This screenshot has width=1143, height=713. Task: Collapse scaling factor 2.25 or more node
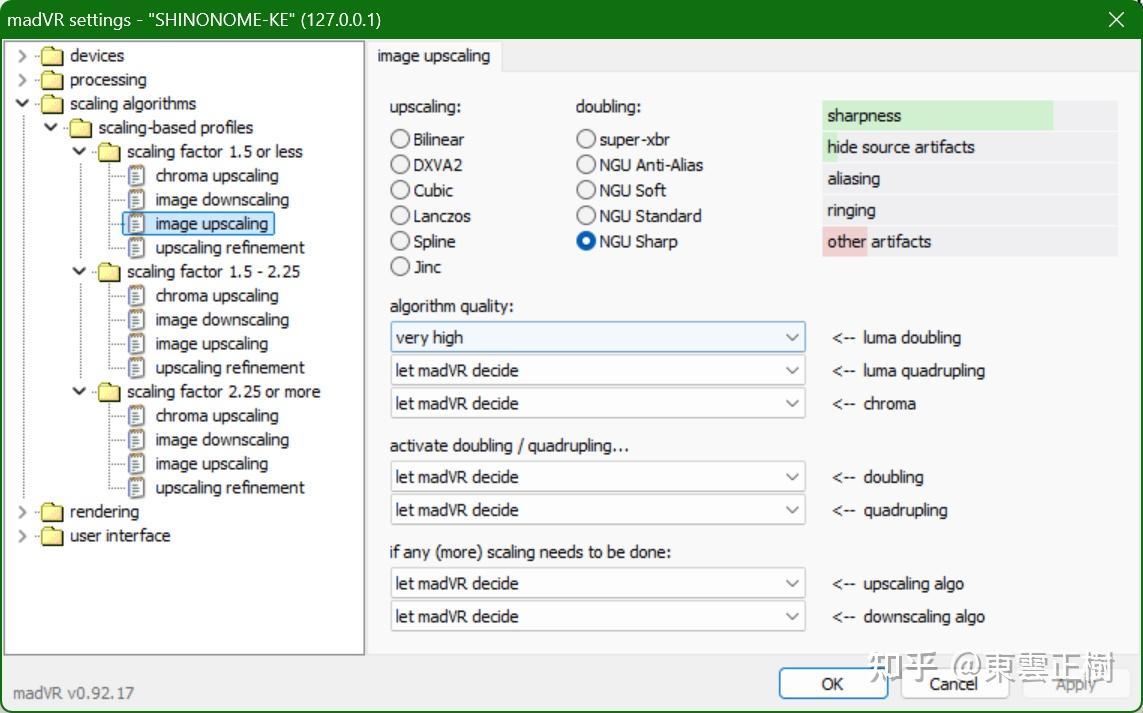click(79, 391)
